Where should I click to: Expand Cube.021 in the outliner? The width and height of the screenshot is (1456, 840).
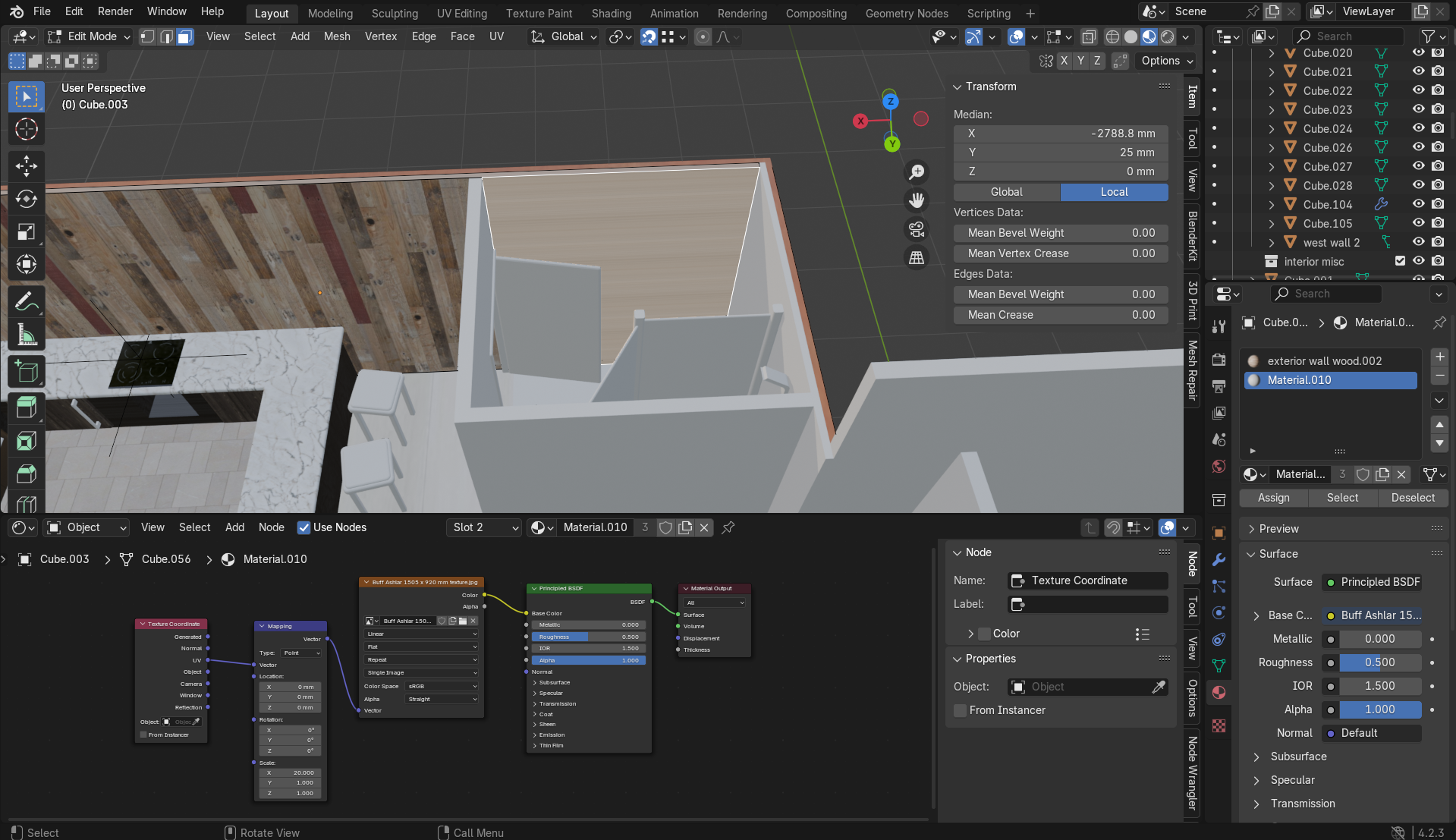click(1272, 71)
